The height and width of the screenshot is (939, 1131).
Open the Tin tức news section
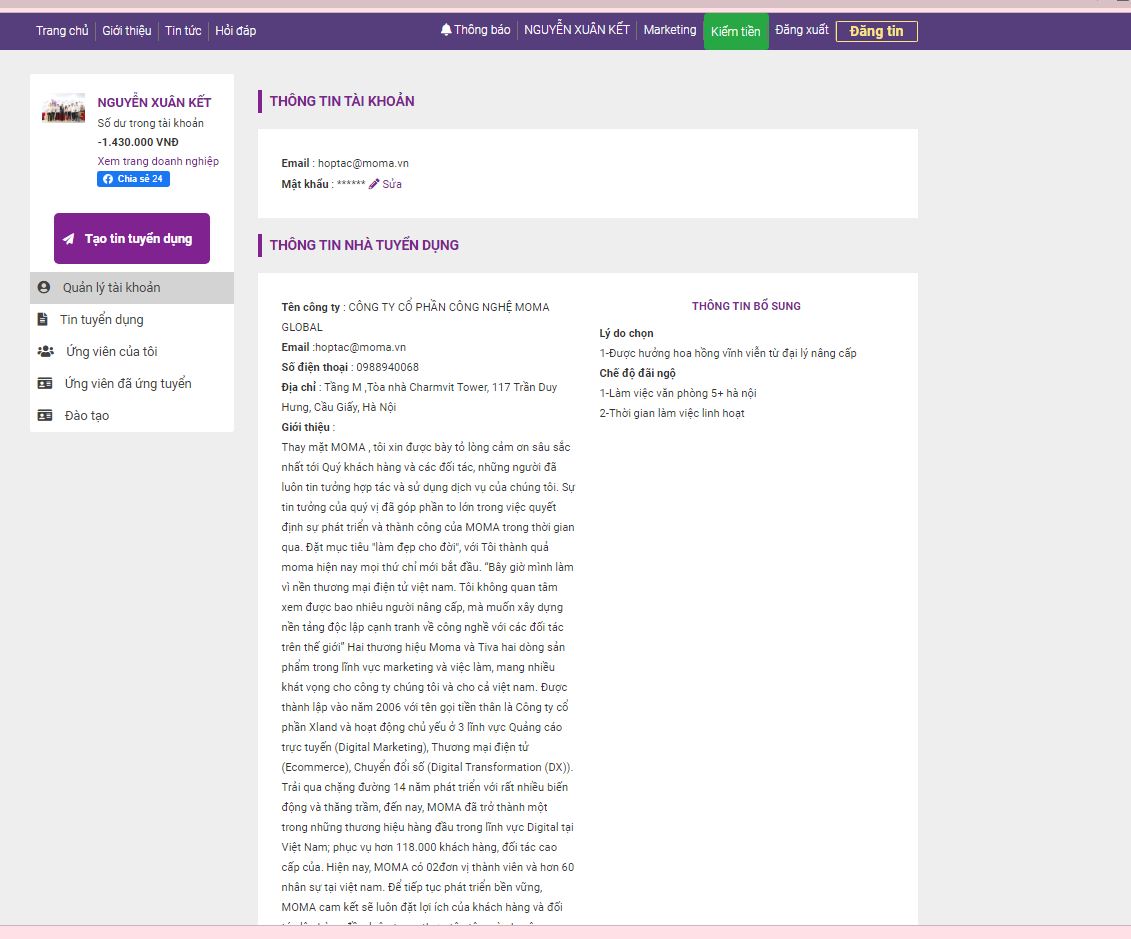click(183, 31)
